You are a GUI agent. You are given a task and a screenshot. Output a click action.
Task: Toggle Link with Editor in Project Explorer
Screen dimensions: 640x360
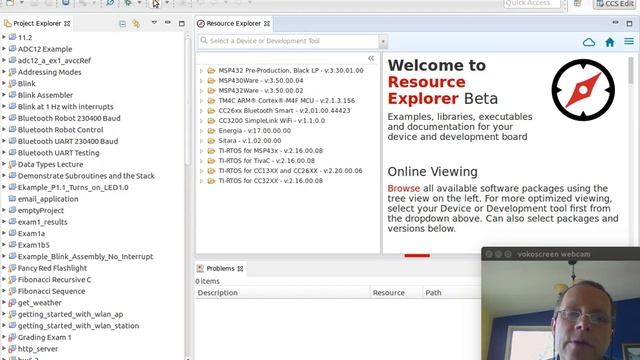click(x=136, y=24)
